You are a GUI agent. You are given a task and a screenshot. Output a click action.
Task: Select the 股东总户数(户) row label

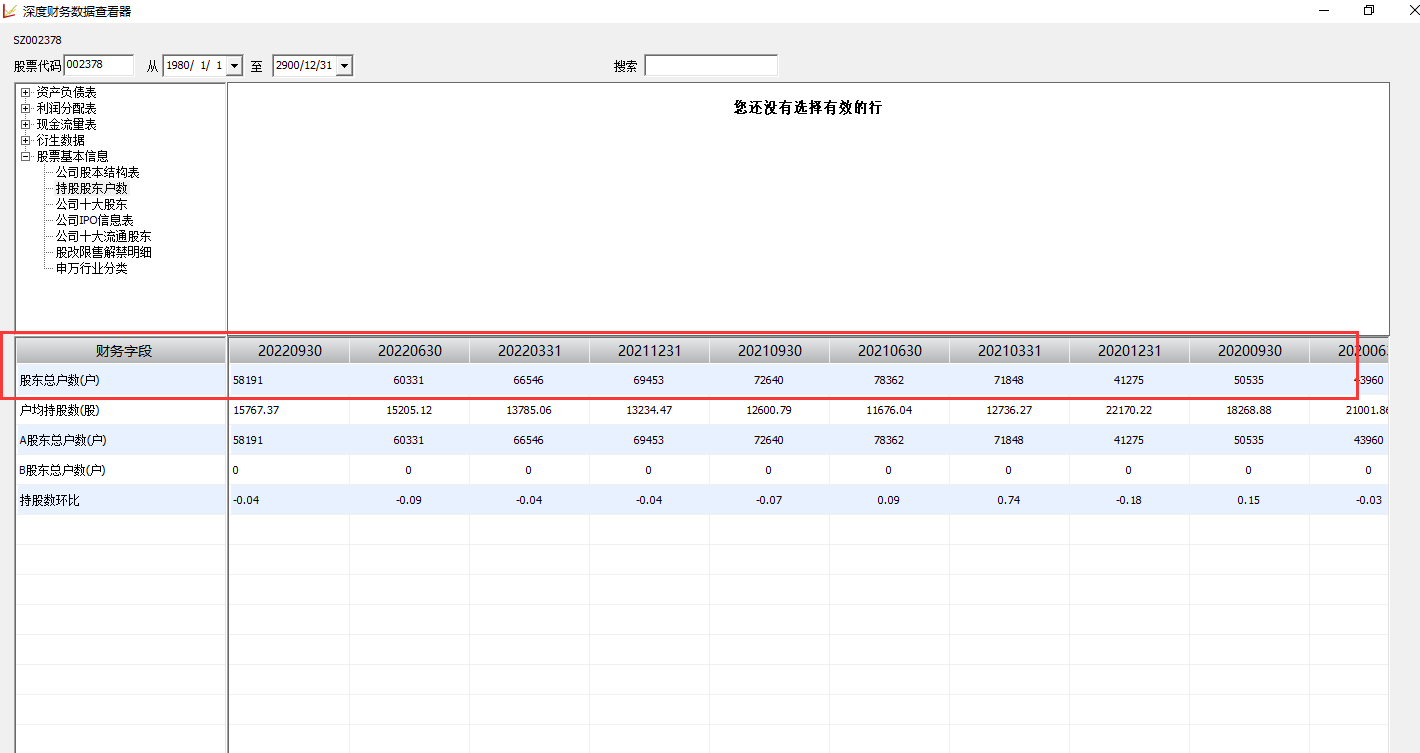tap(60, 380)
